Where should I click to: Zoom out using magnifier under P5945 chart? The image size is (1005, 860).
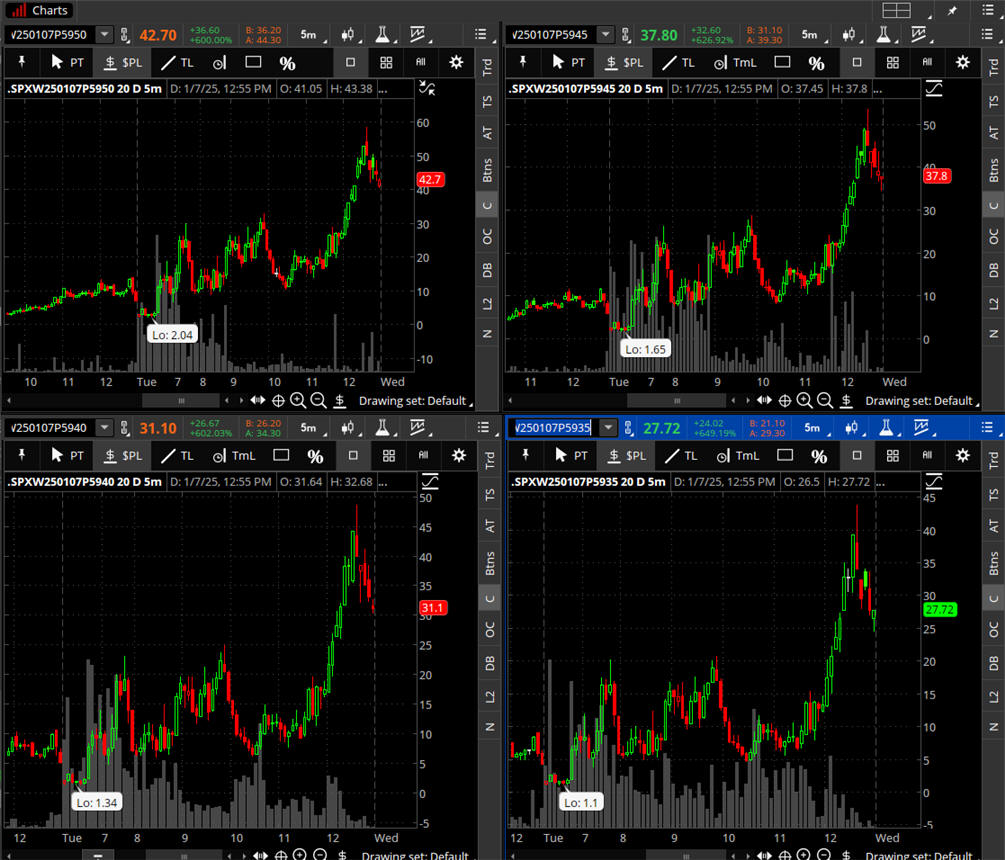825,401
